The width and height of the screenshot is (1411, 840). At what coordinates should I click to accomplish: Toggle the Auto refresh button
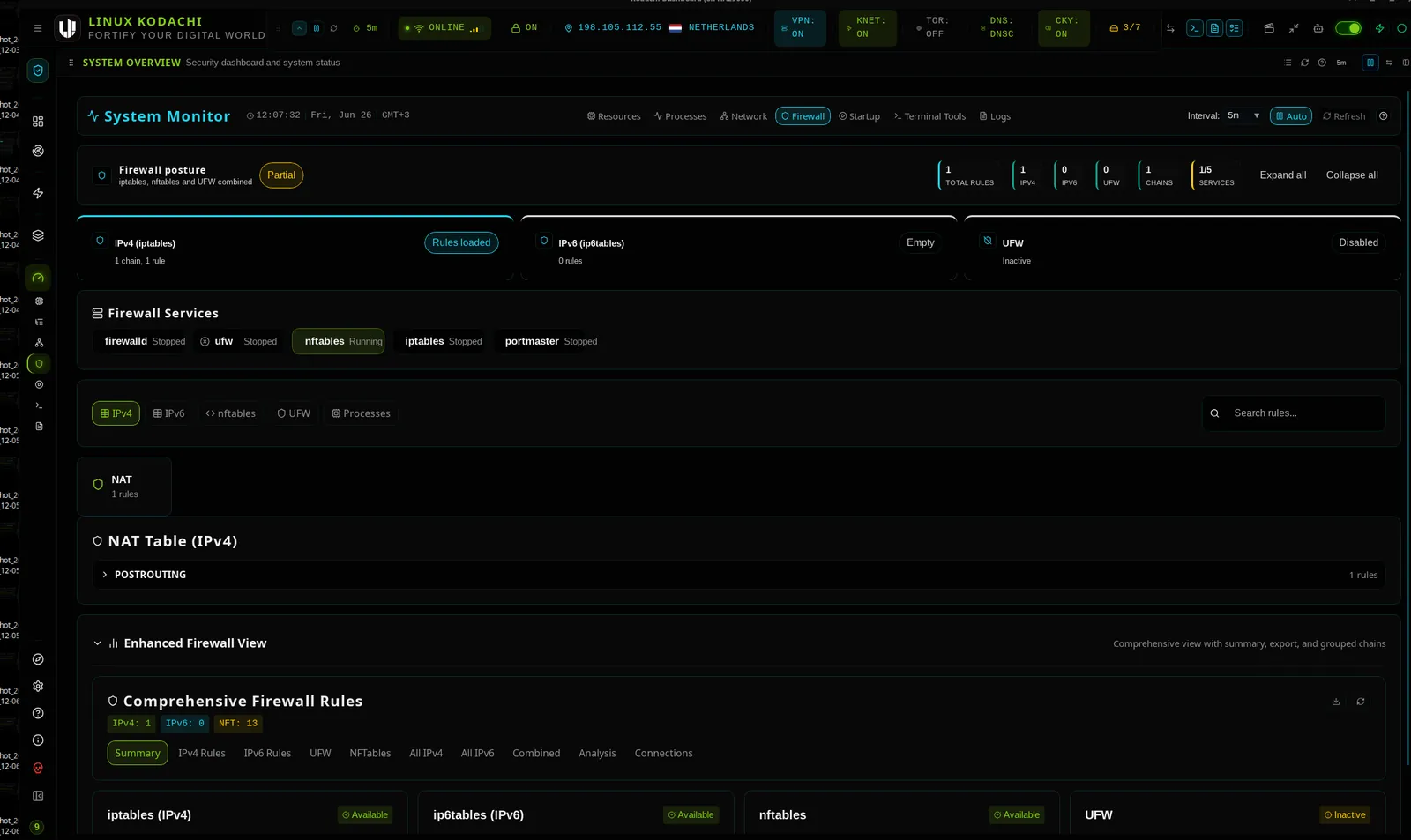1291,116
